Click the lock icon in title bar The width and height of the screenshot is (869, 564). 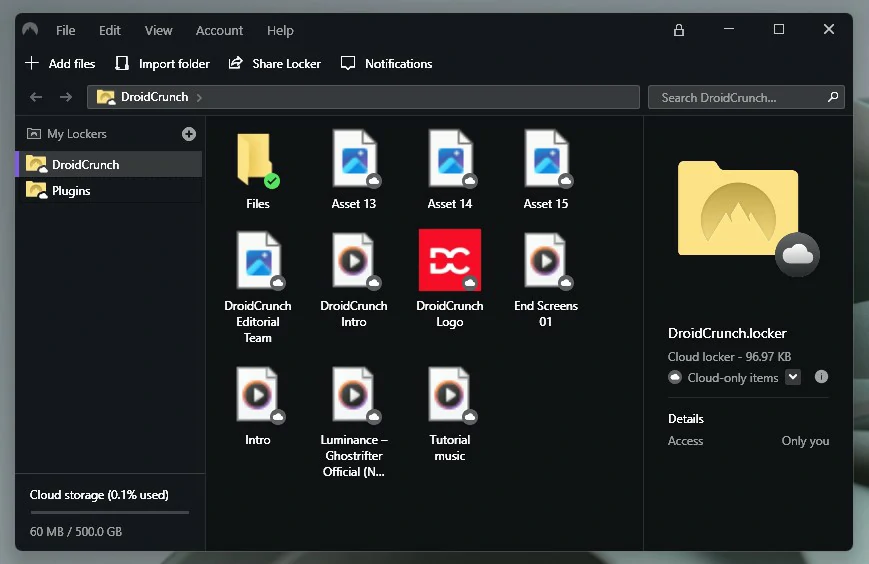click(678, 30)
